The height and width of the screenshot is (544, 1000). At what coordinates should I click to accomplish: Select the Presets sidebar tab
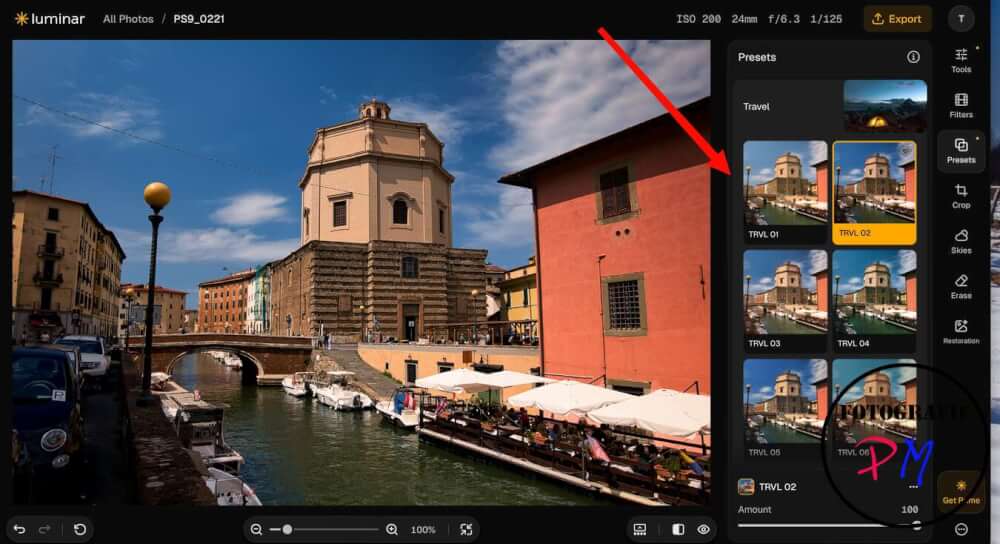pos(960,151)
